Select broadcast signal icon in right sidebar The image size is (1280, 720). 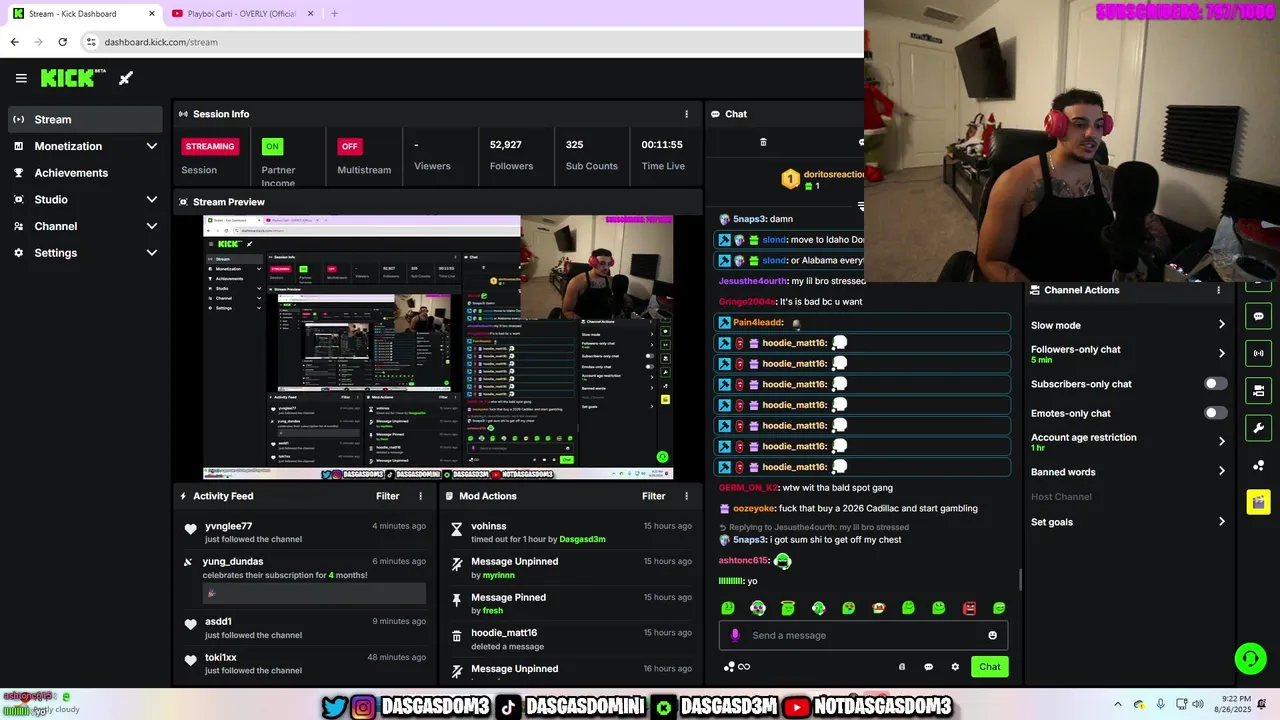1258,353
